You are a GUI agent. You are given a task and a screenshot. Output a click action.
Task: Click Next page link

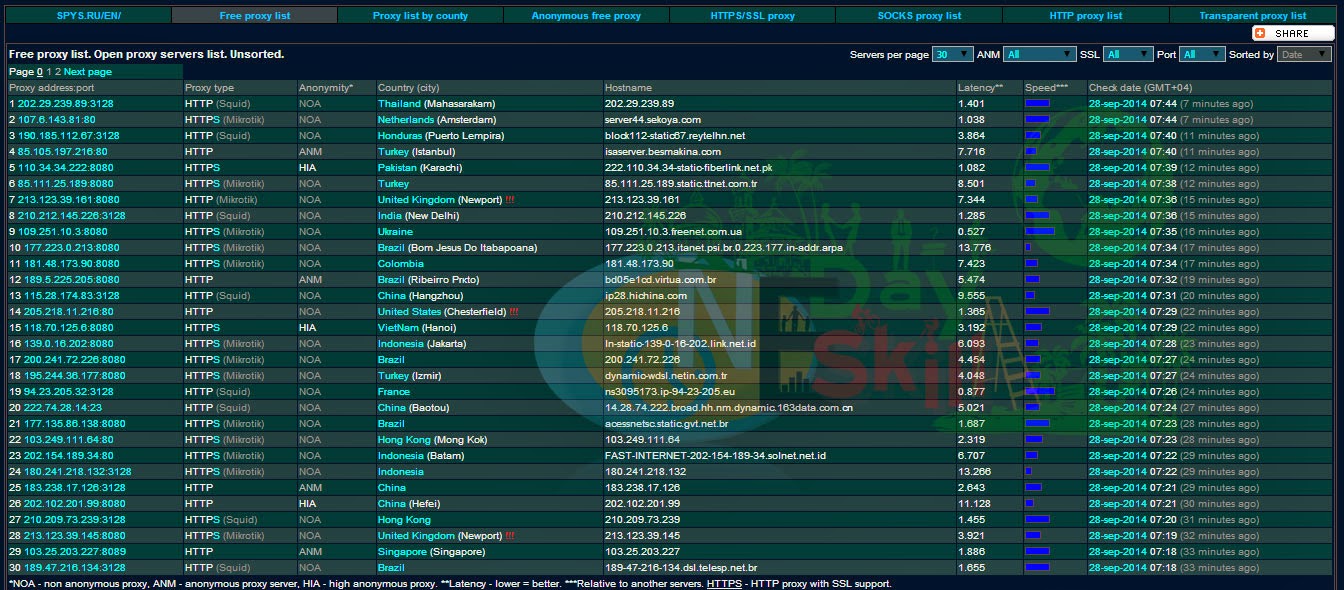[88, 72]
